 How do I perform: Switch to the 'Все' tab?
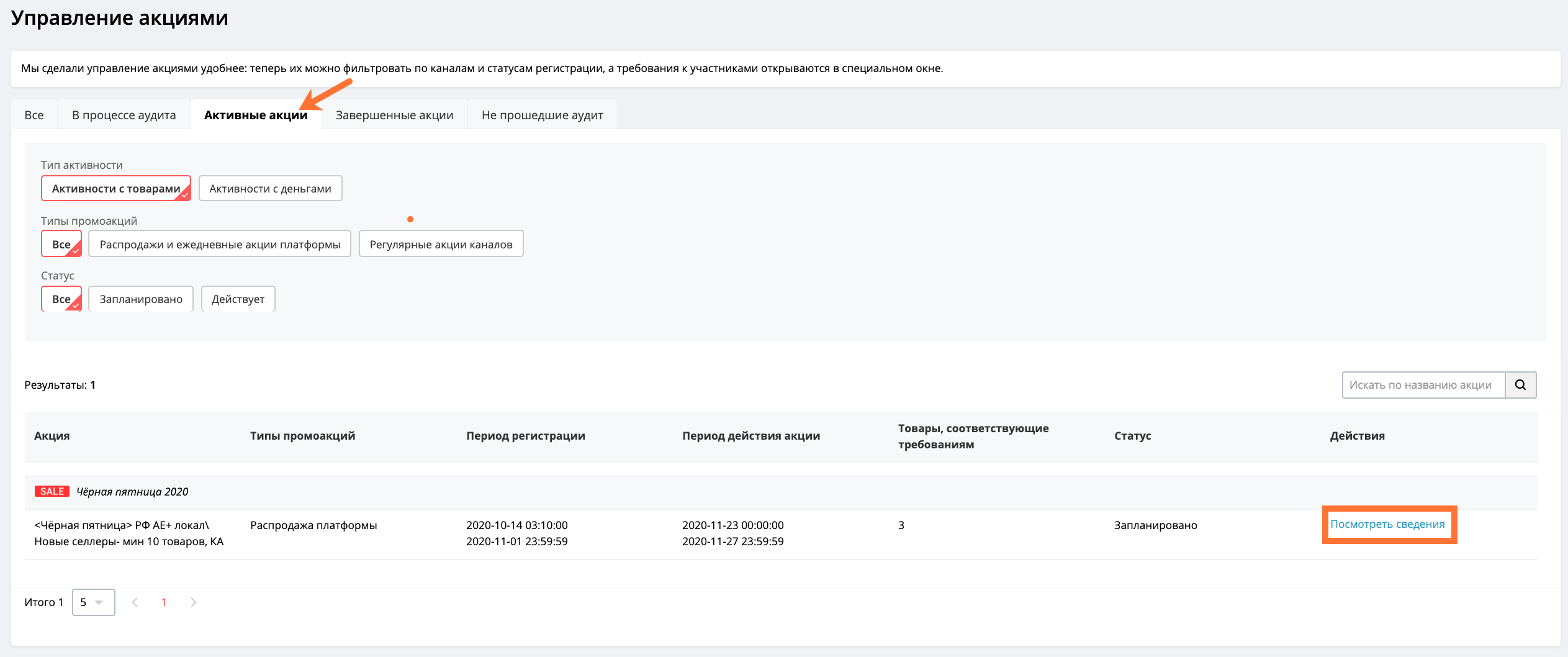[x=34, y=115]
